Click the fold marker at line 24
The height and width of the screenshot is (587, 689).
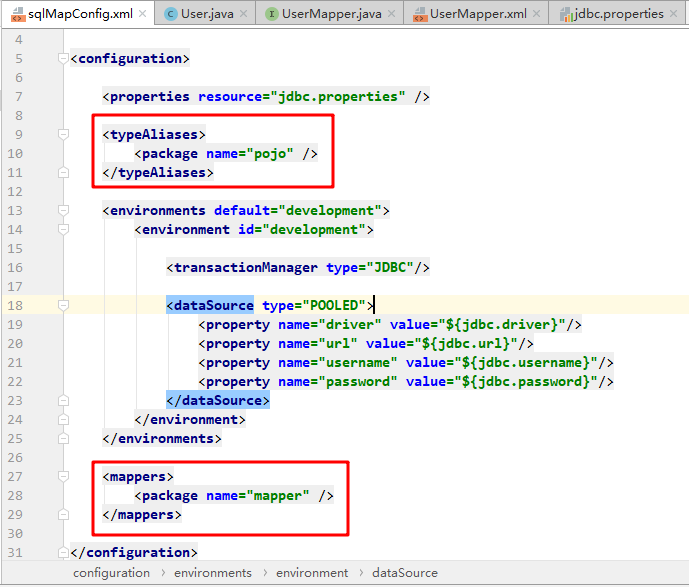pos(63,420)
